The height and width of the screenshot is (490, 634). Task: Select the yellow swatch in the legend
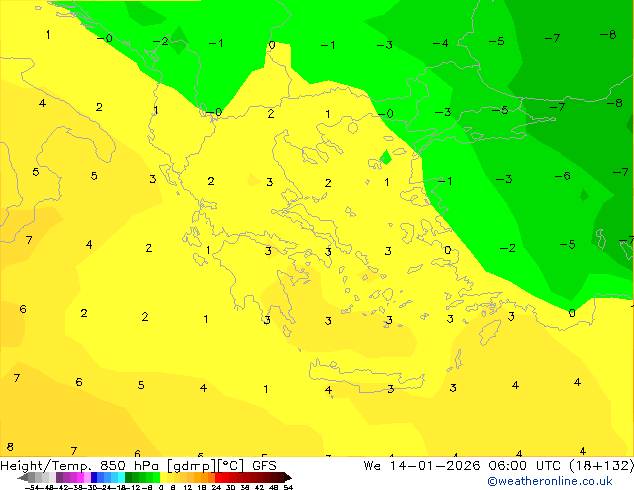click(x=163, y=477)
